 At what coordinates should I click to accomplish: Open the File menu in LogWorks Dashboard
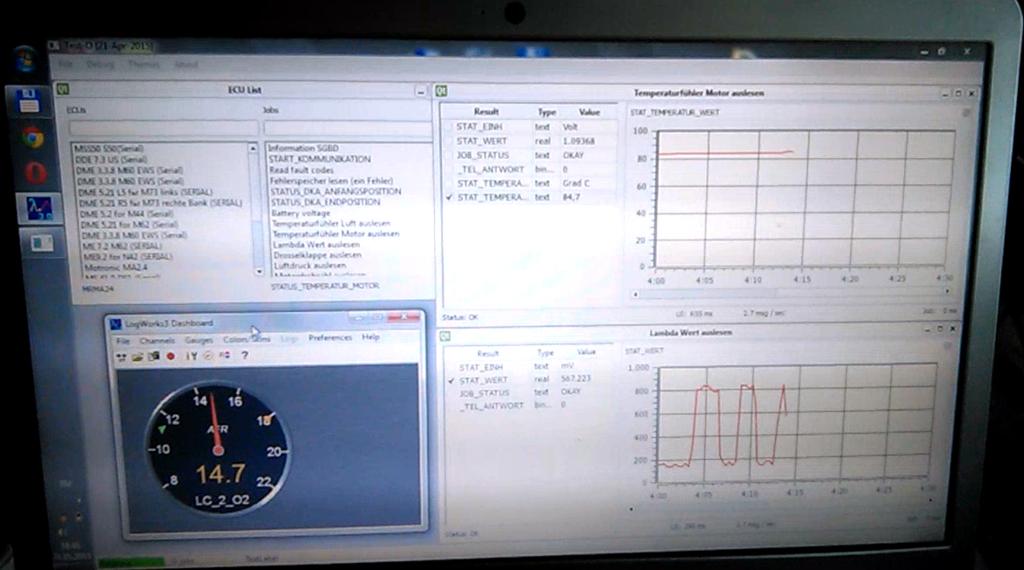click(123, 340)
